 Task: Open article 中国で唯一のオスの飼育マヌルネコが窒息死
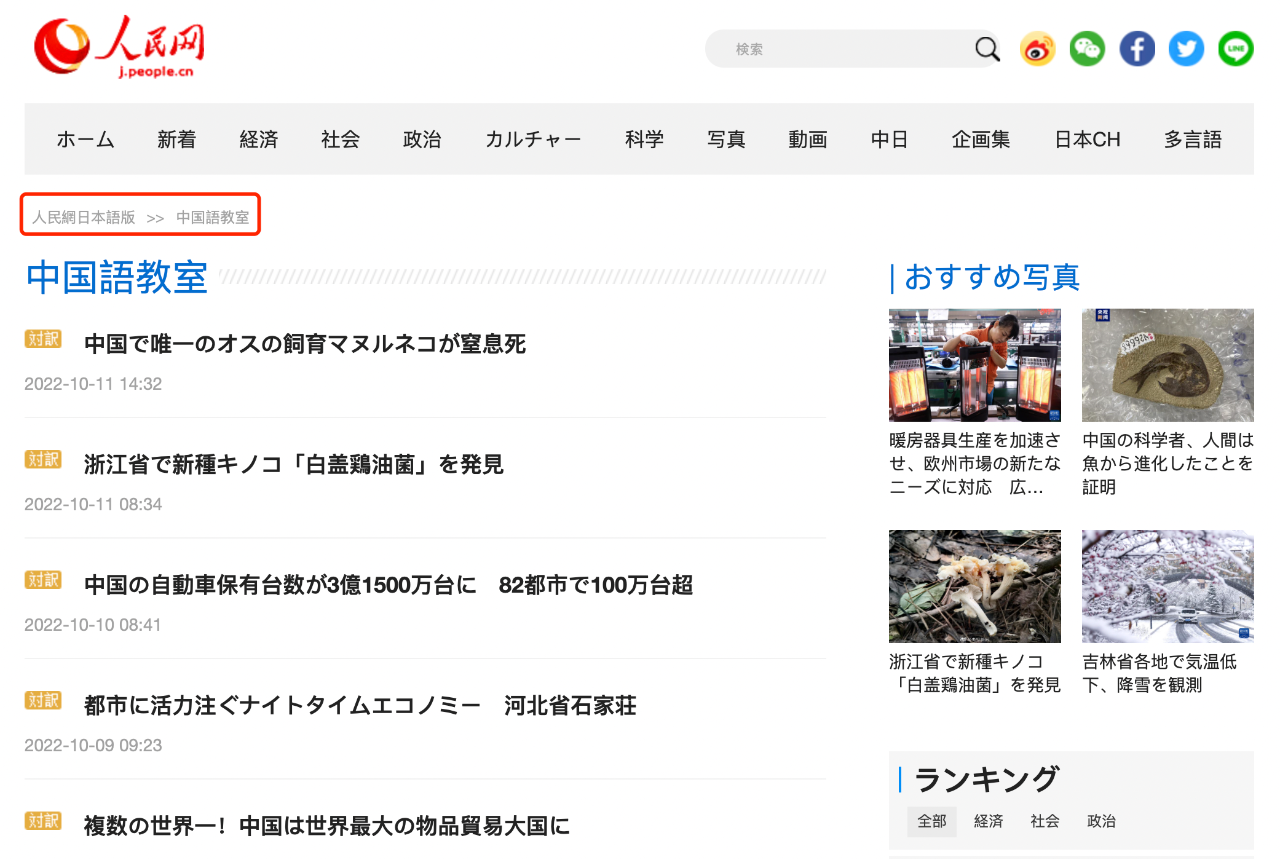[305, 344]
